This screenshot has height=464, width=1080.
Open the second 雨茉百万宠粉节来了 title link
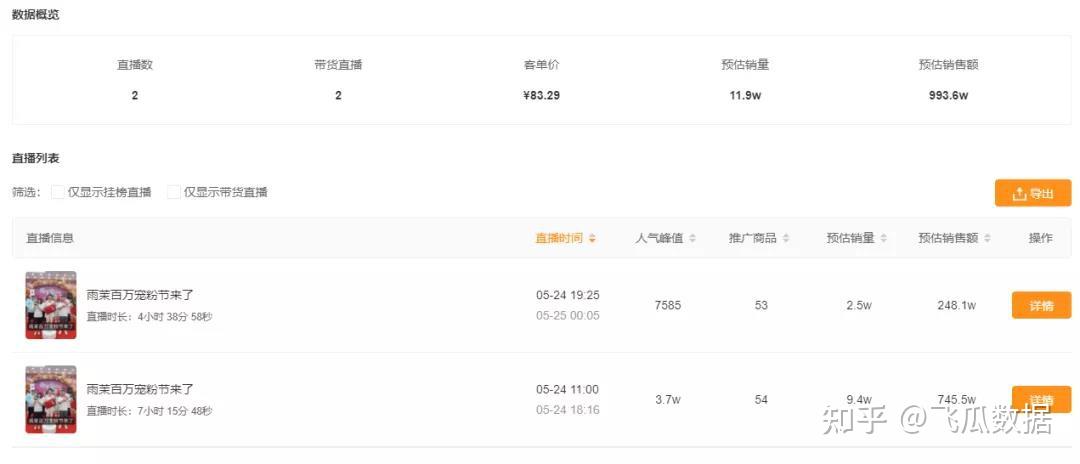pos(140,389)
